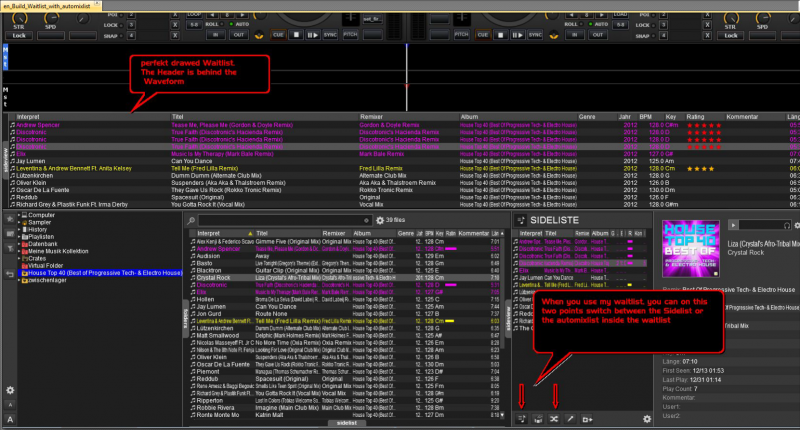This screenshot has height=430, width=800.
Task: Click inside the browser search field
Action: (x=284, y=220)
